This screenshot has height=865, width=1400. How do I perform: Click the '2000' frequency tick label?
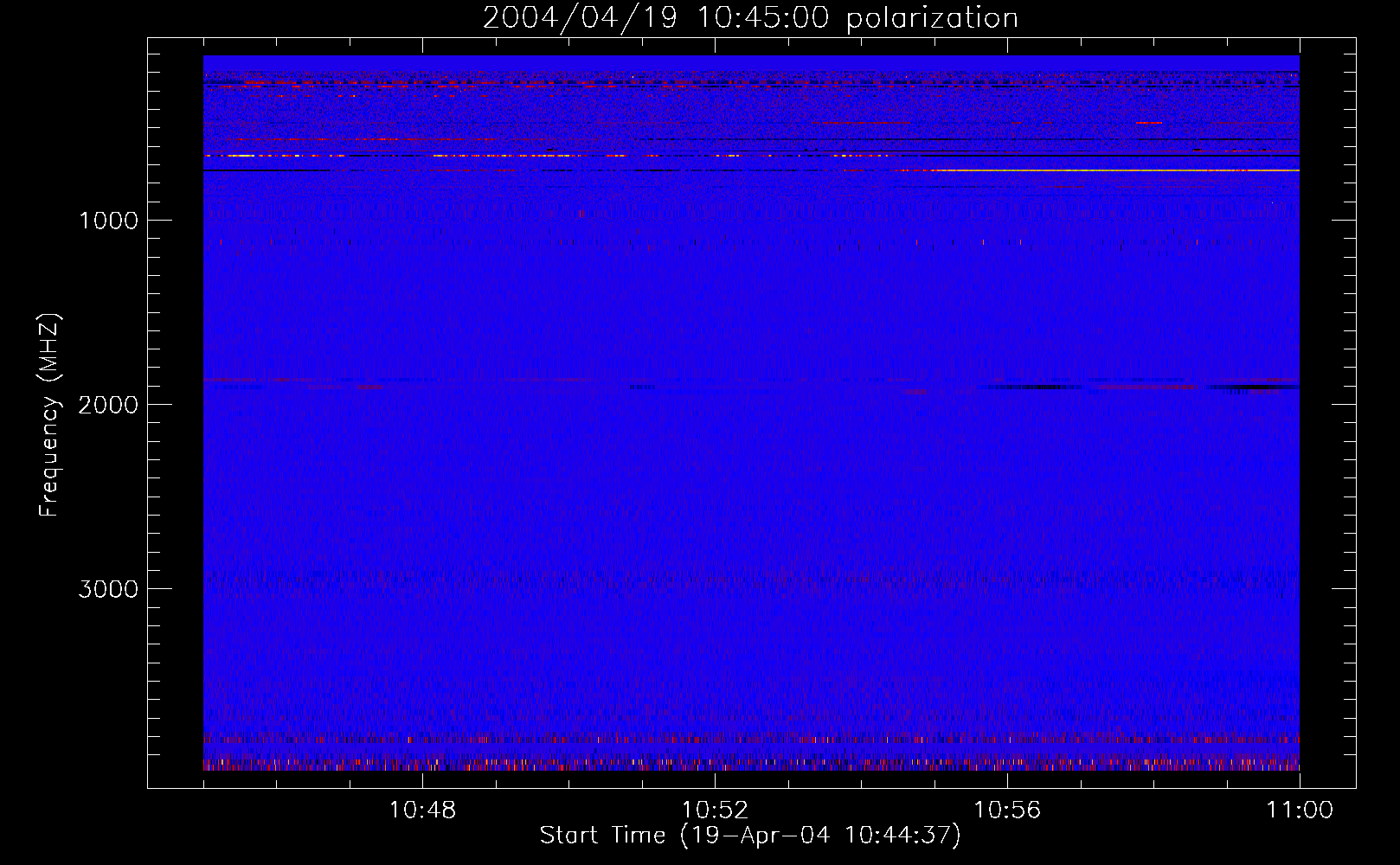pos(108,405)
